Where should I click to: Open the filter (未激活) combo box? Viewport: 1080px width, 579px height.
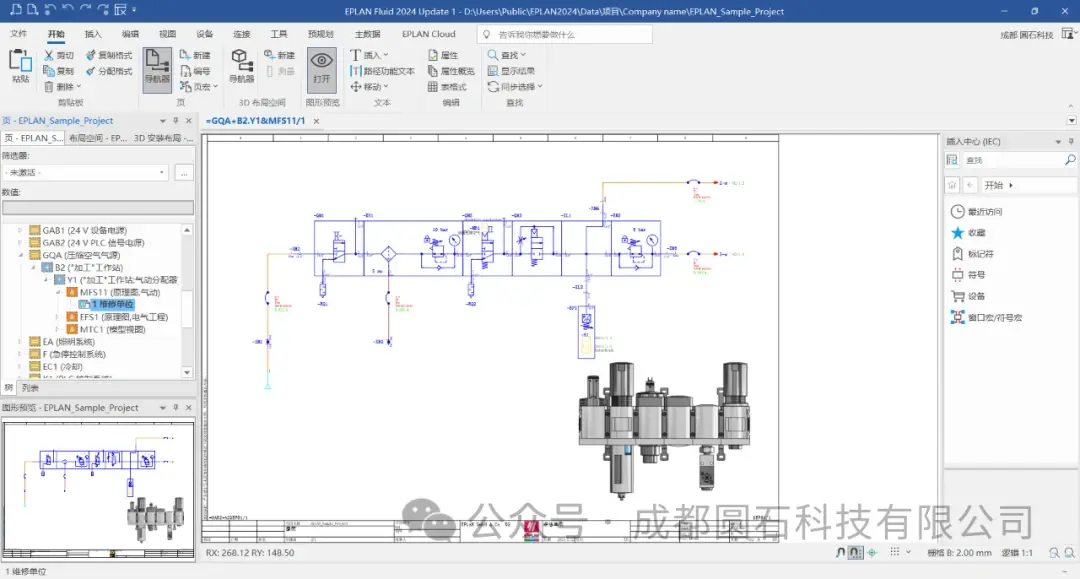click(x=85, y=173)
